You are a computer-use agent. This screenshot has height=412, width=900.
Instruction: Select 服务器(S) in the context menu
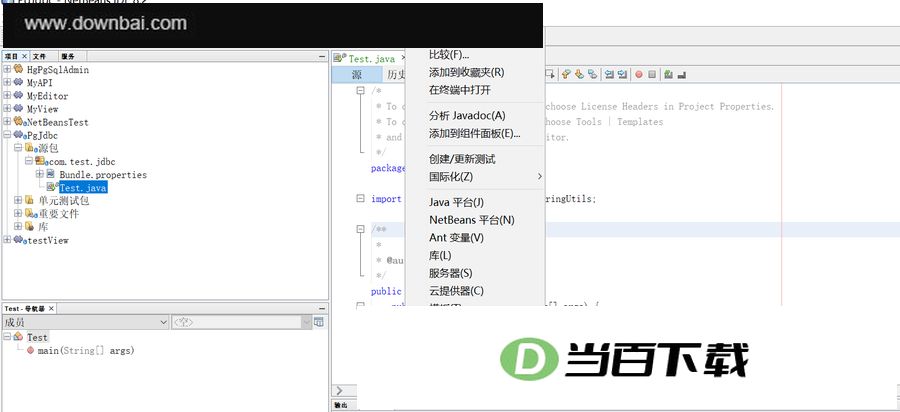pos(475,273)
